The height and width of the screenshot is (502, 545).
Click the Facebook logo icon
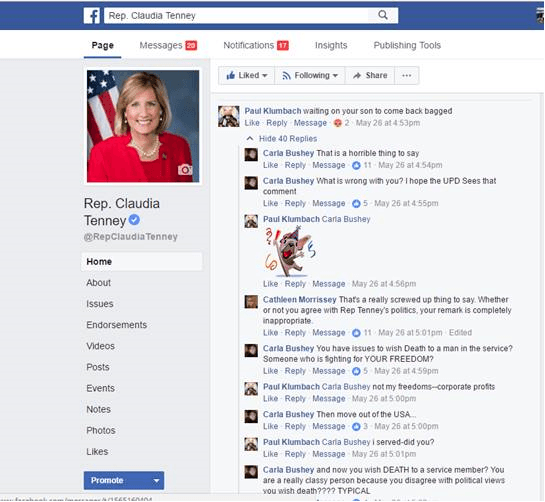[92, 16]
